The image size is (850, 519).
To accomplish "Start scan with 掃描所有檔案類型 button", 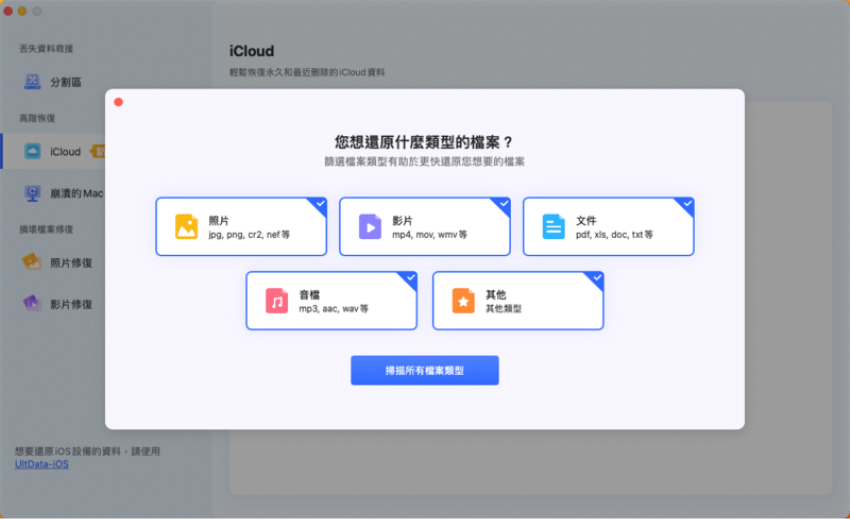I will 424,370.
